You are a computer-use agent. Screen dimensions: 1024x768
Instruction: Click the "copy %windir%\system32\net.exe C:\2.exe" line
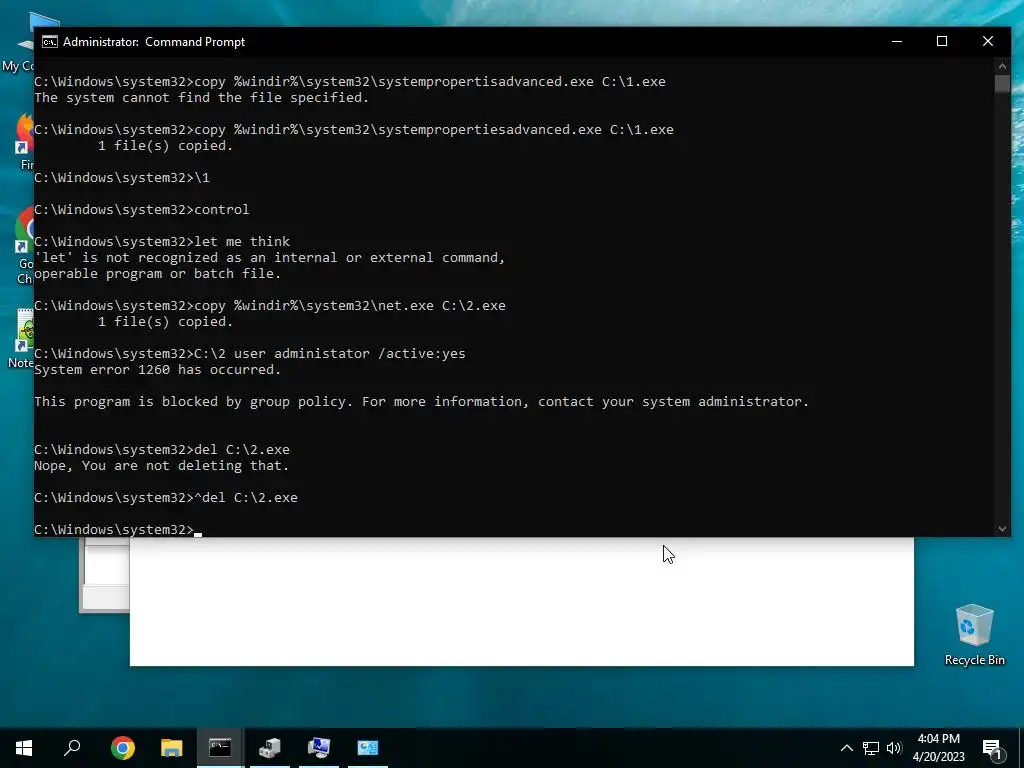coord(270,306)
